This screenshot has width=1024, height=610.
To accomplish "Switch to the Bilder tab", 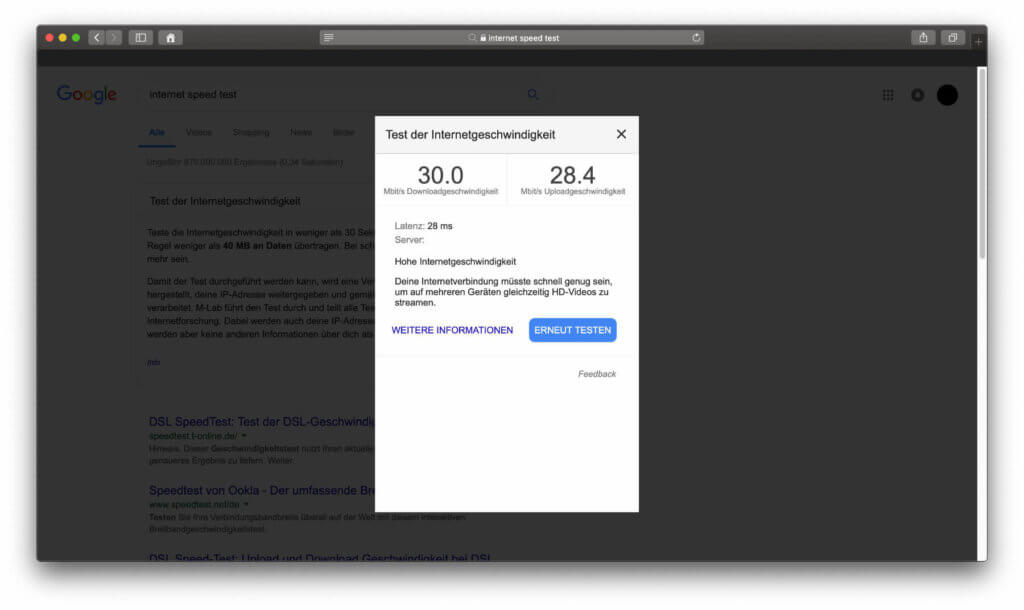I will click(x=343, y=132).
